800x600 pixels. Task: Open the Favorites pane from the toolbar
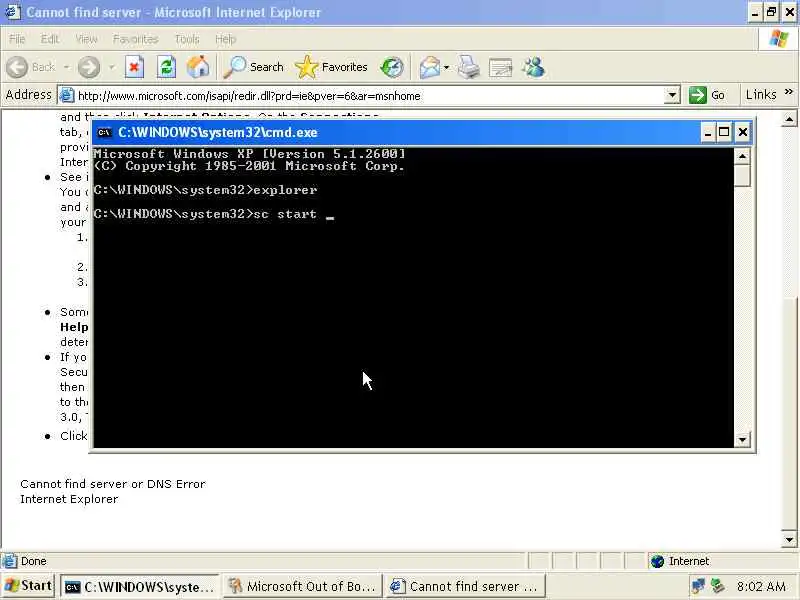pos(331,67)
